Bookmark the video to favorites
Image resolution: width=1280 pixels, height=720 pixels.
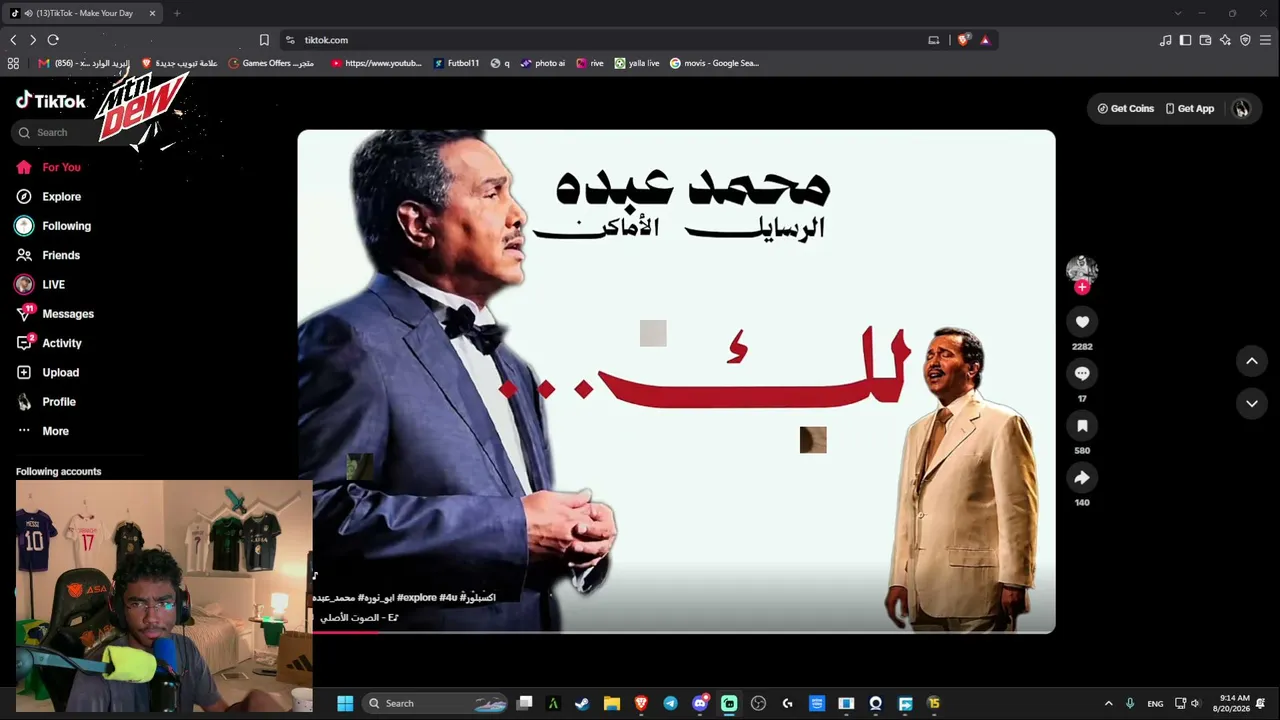pos(1082,425)
